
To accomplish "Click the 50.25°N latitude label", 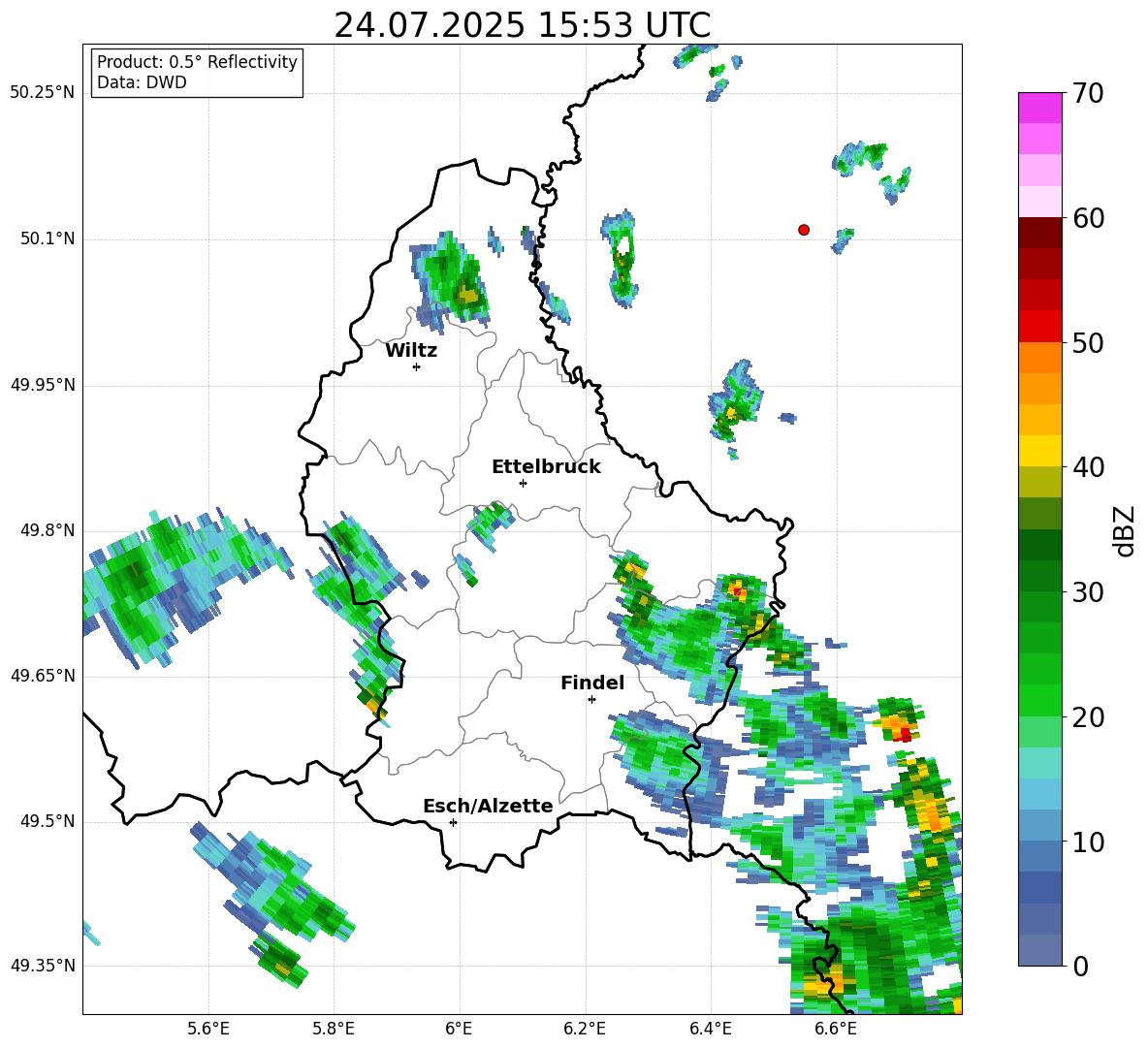I will tap(42, 93).
